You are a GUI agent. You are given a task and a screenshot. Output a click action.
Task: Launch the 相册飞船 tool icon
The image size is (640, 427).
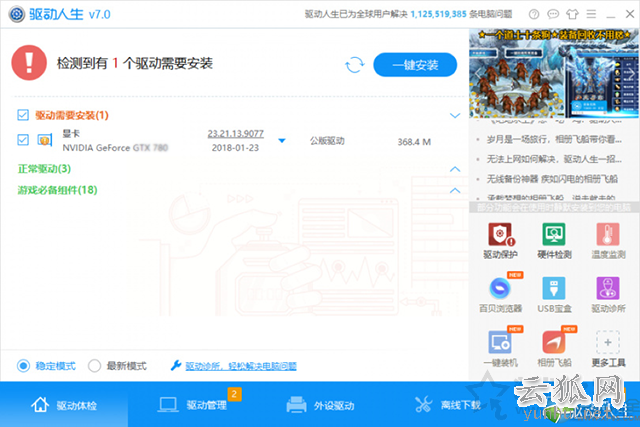coord(554,342)
